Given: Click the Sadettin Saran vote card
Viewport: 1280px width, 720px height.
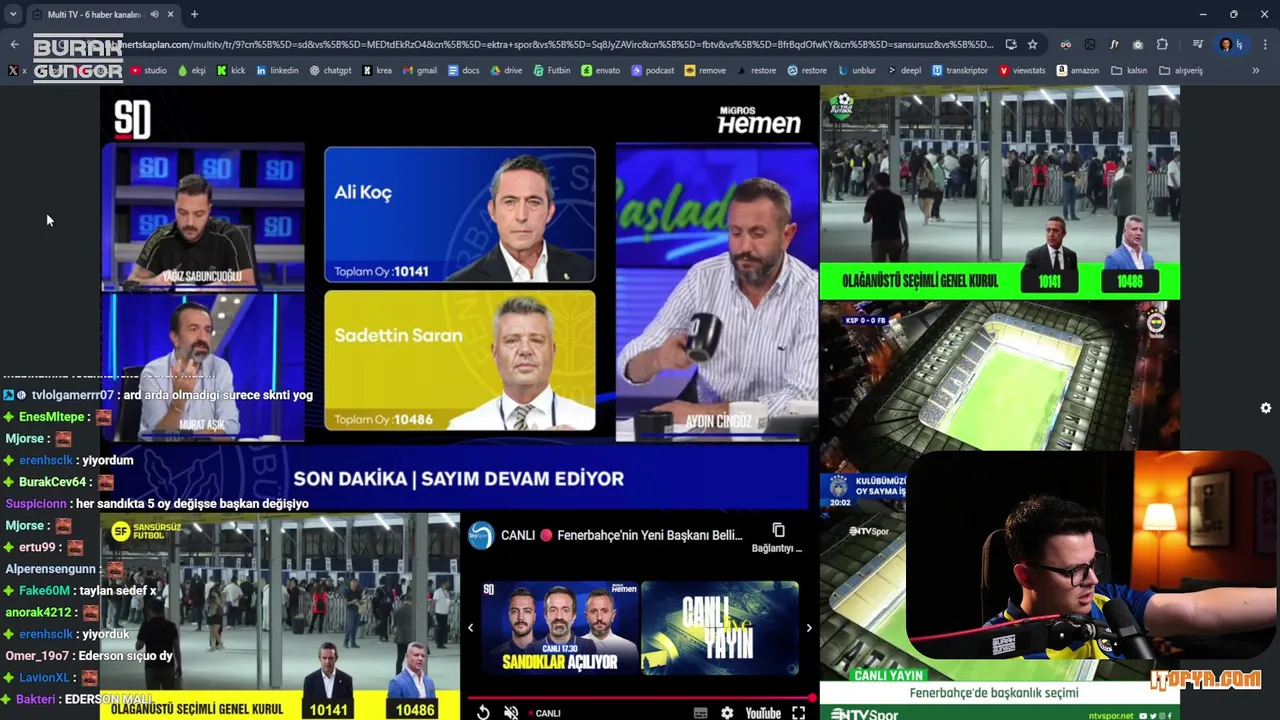Looking at the screenshot, I should click(460, 361).
